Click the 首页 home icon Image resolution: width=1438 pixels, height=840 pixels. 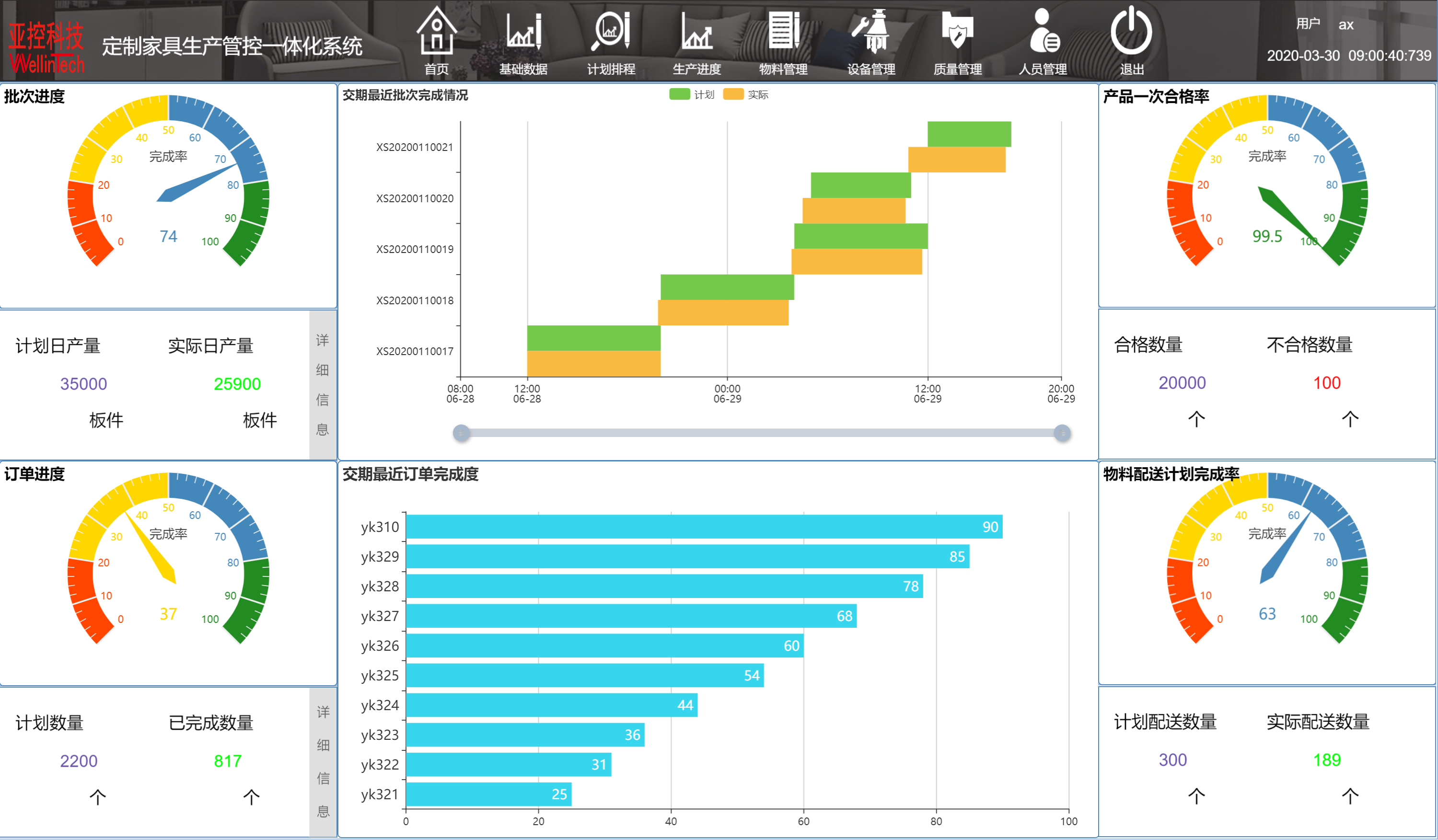[437, 31]
